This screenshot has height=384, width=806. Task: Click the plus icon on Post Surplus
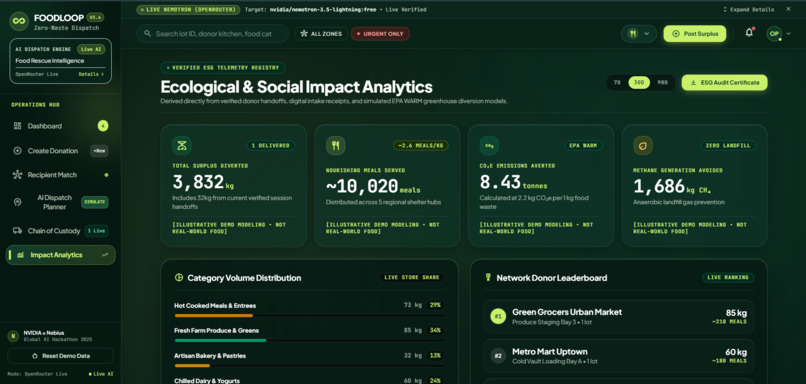[x=676, y=33]
